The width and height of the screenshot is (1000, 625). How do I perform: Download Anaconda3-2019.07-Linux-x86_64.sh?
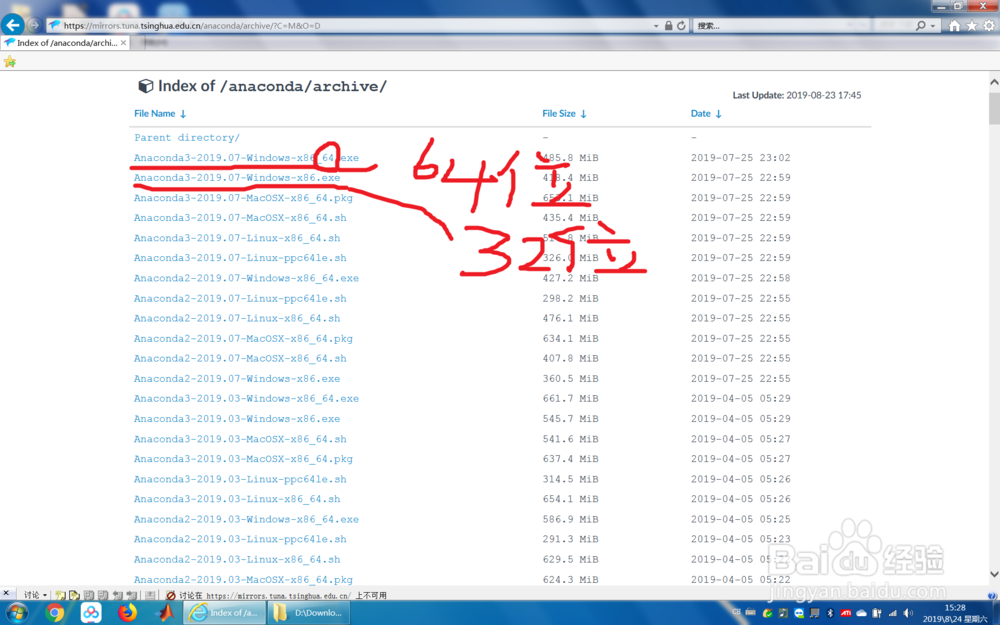coord(237,238)
